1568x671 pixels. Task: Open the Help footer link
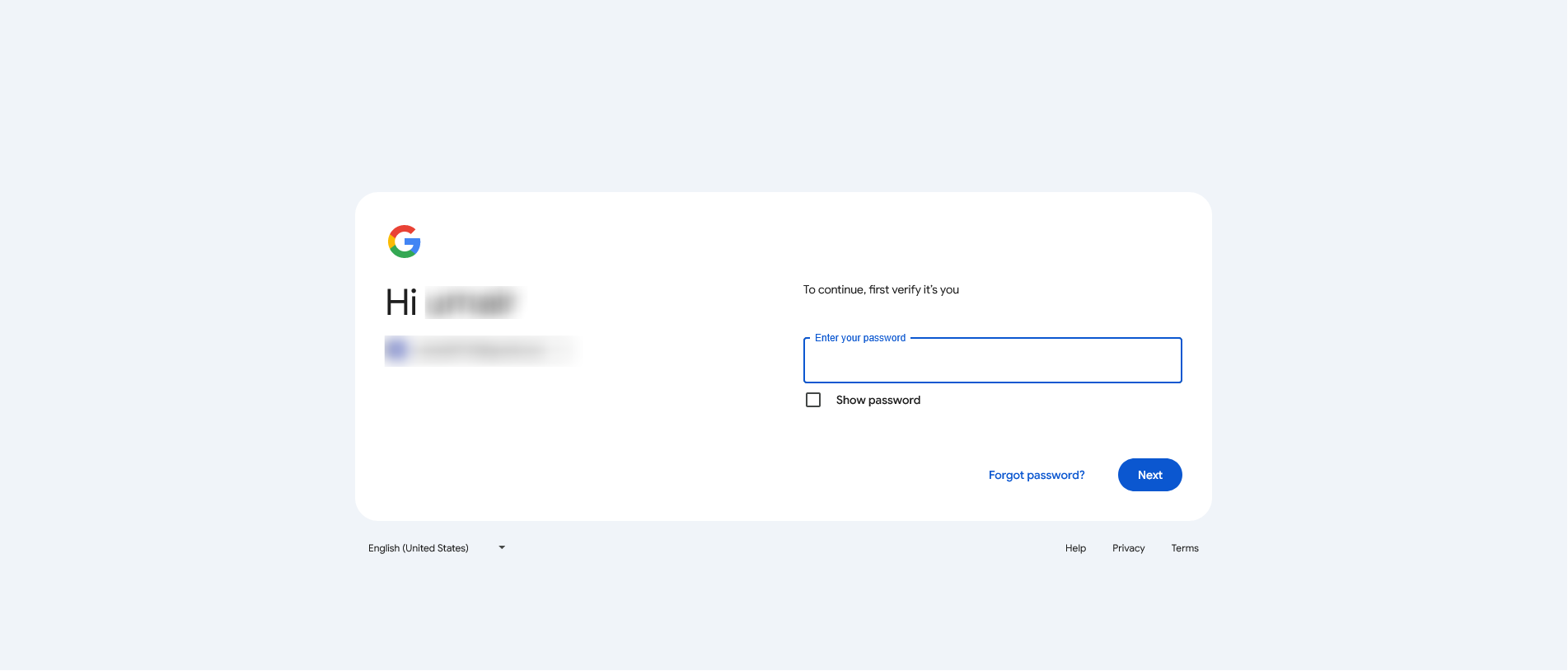point(1075,548)
